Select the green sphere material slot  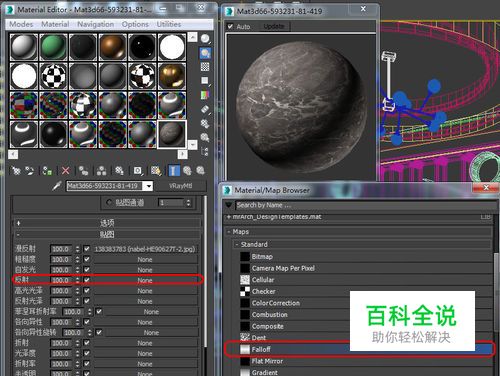(x=53, y=47)
